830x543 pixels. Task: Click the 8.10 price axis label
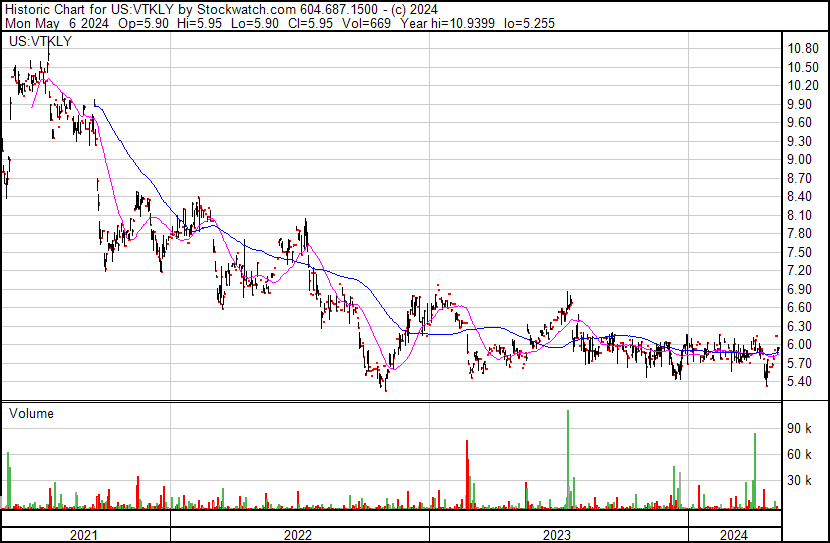(799, 215)
